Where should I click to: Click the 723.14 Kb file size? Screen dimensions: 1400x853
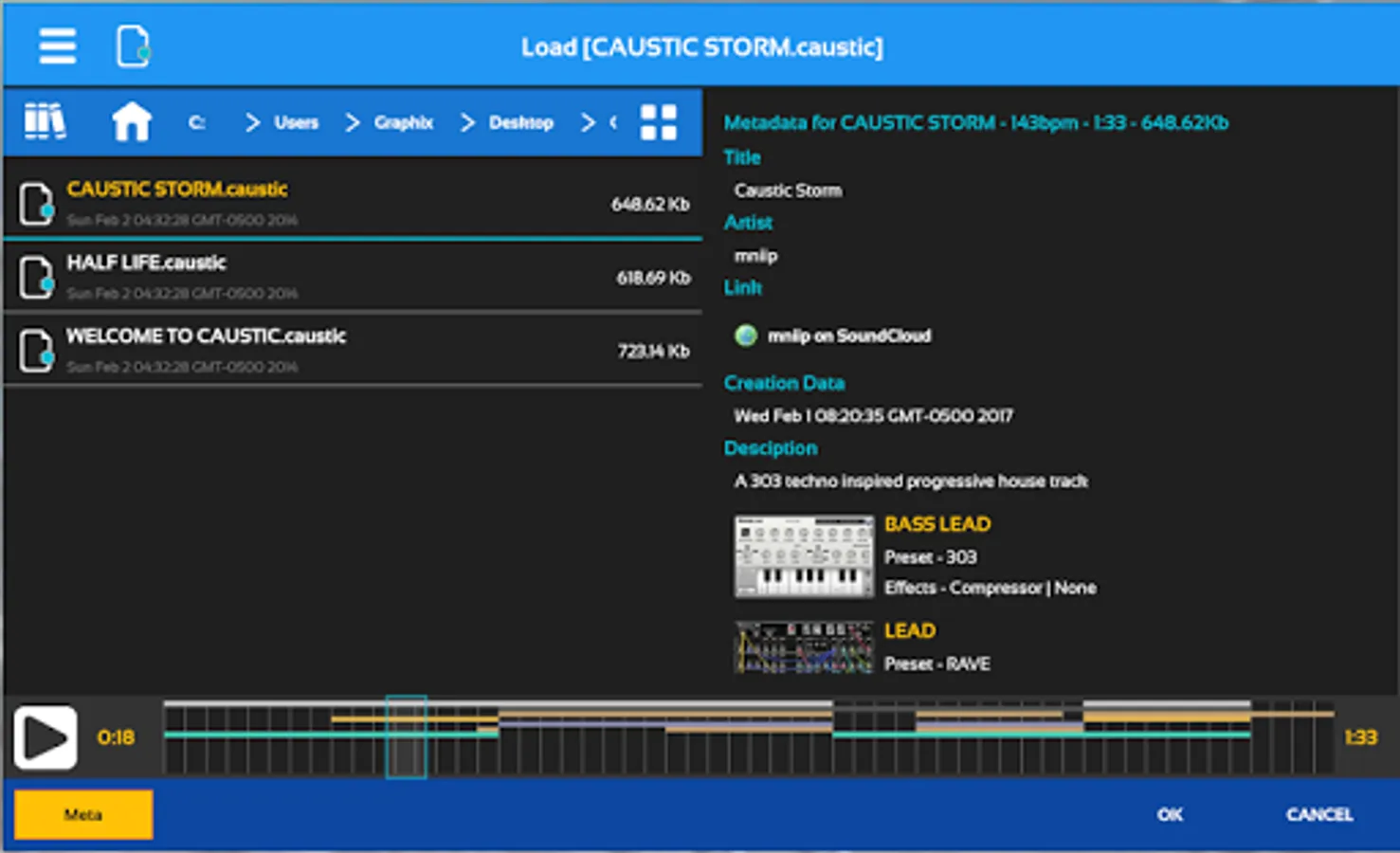[653, 351]
